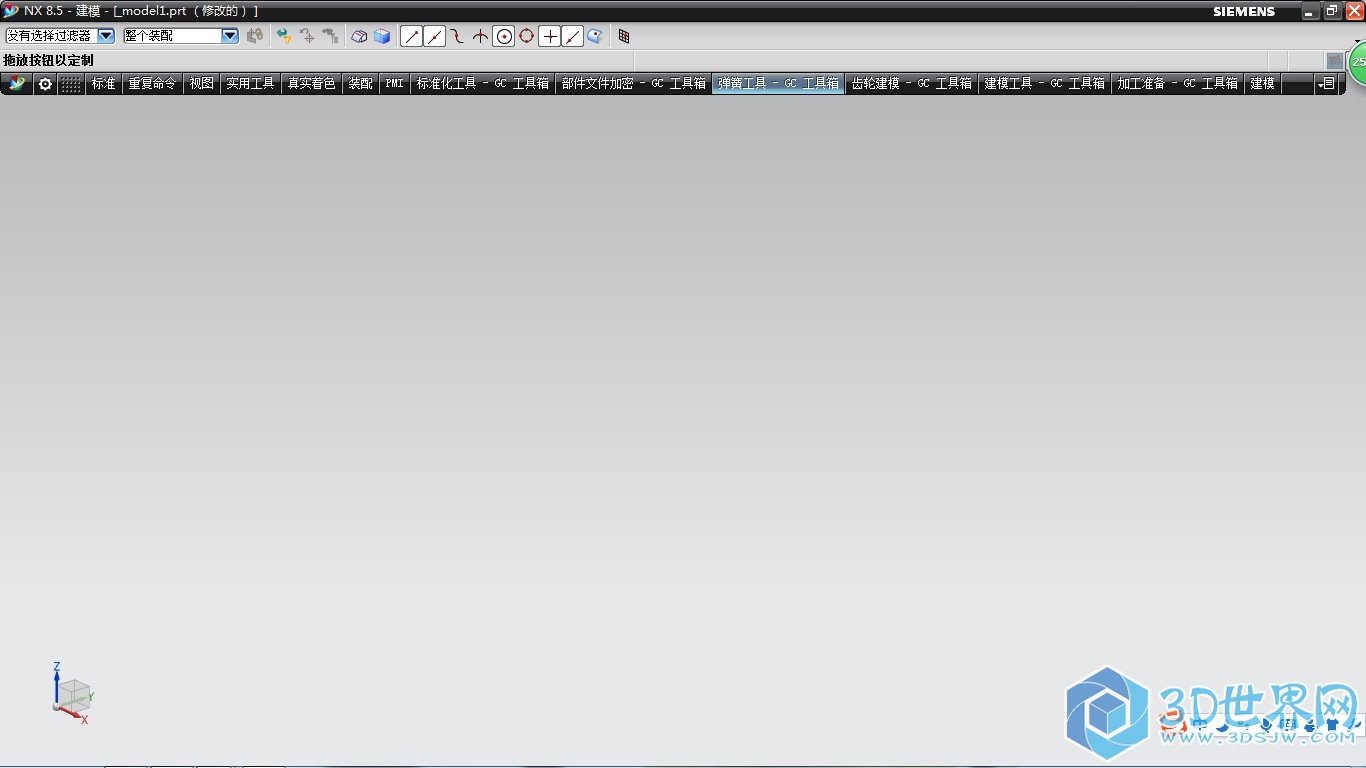Switch to the 真实着色 tab
1366x768 pixels.
click(x=312, y=84)
